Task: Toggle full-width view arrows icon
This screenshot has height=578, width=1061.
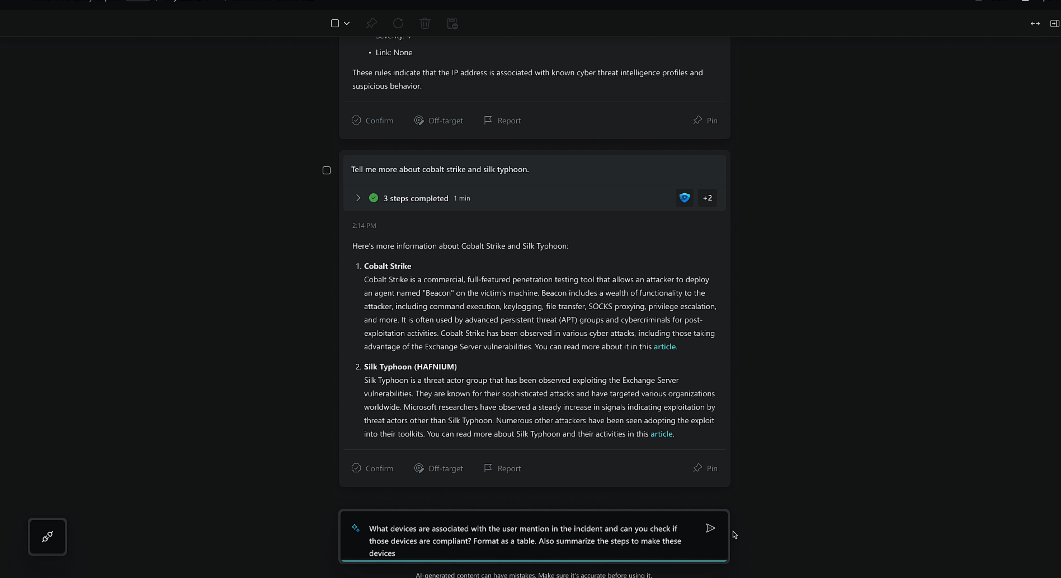Action: point(1035,24)
